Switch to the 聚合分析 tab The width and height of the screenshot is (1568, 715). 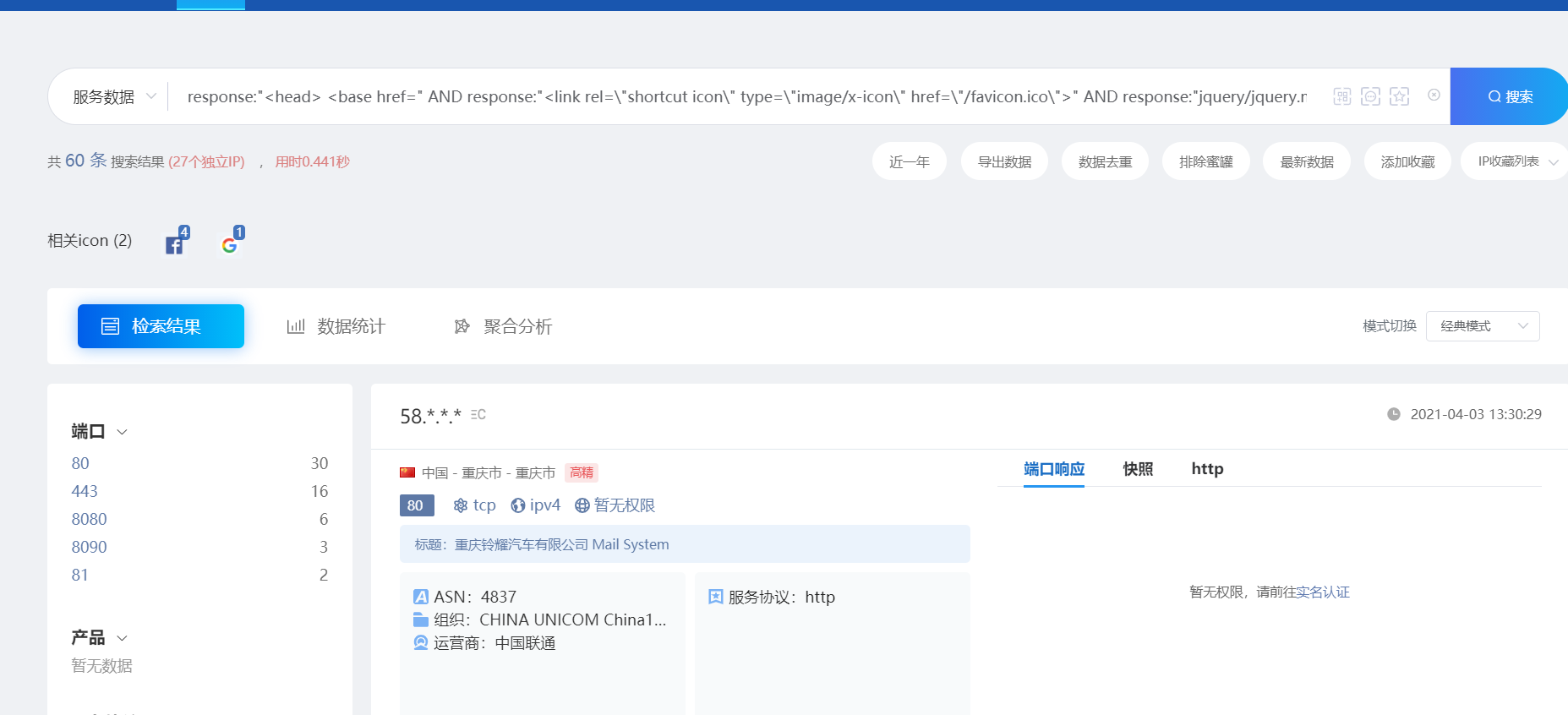tap(503, 326)
